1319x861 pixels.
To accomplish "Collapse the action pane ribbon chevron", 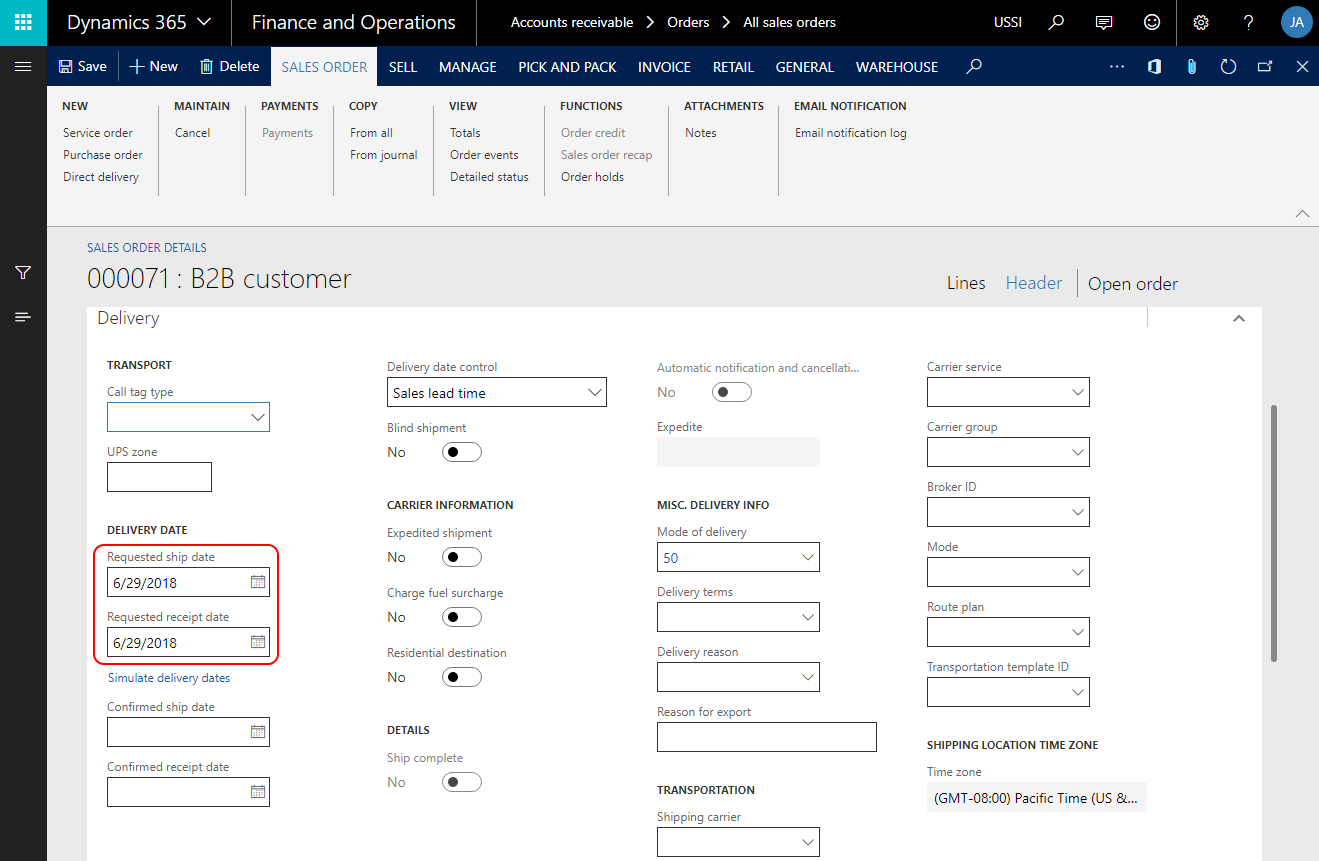I will pyautogui.click(x=1302, y=213).
